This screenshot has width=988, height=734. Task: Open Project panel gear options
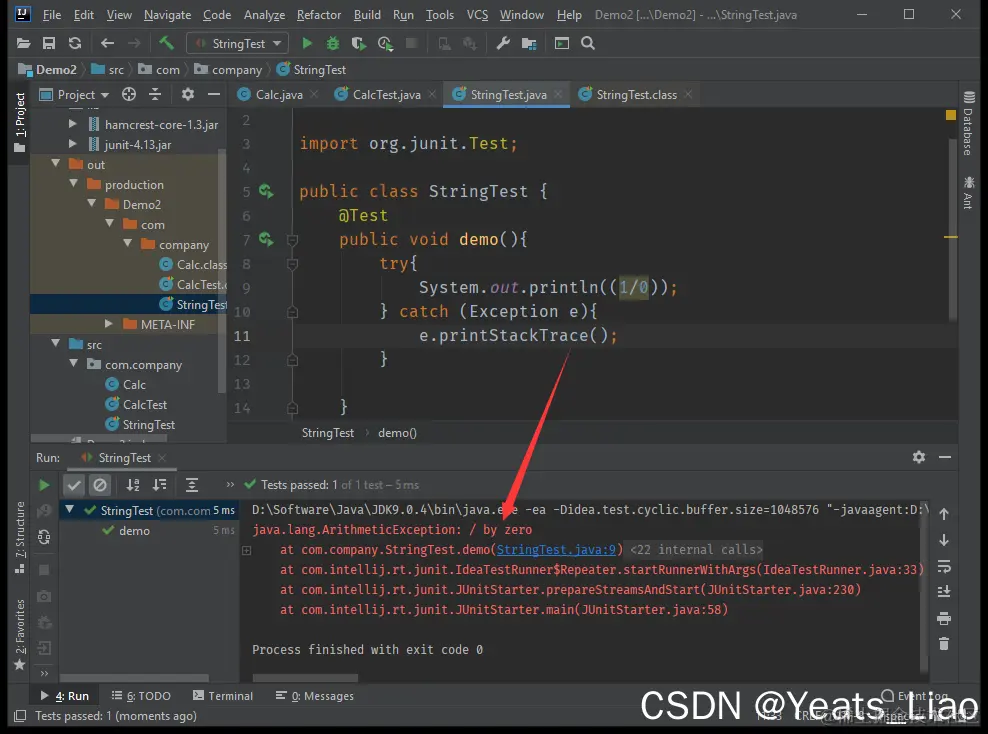[x=188, y=95]
